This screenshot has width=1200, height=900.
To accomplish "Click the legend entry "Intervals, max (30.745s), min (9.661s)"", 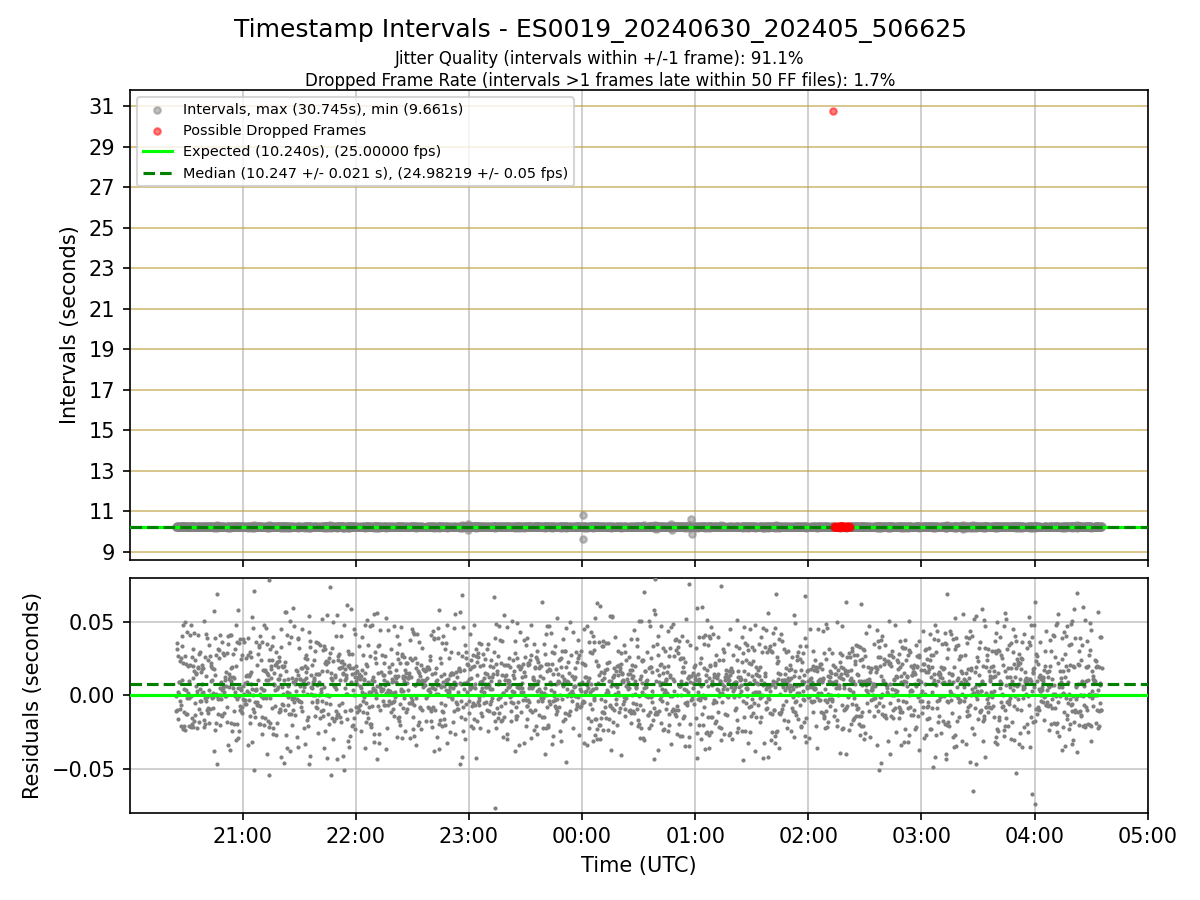I will click(323, 108).
